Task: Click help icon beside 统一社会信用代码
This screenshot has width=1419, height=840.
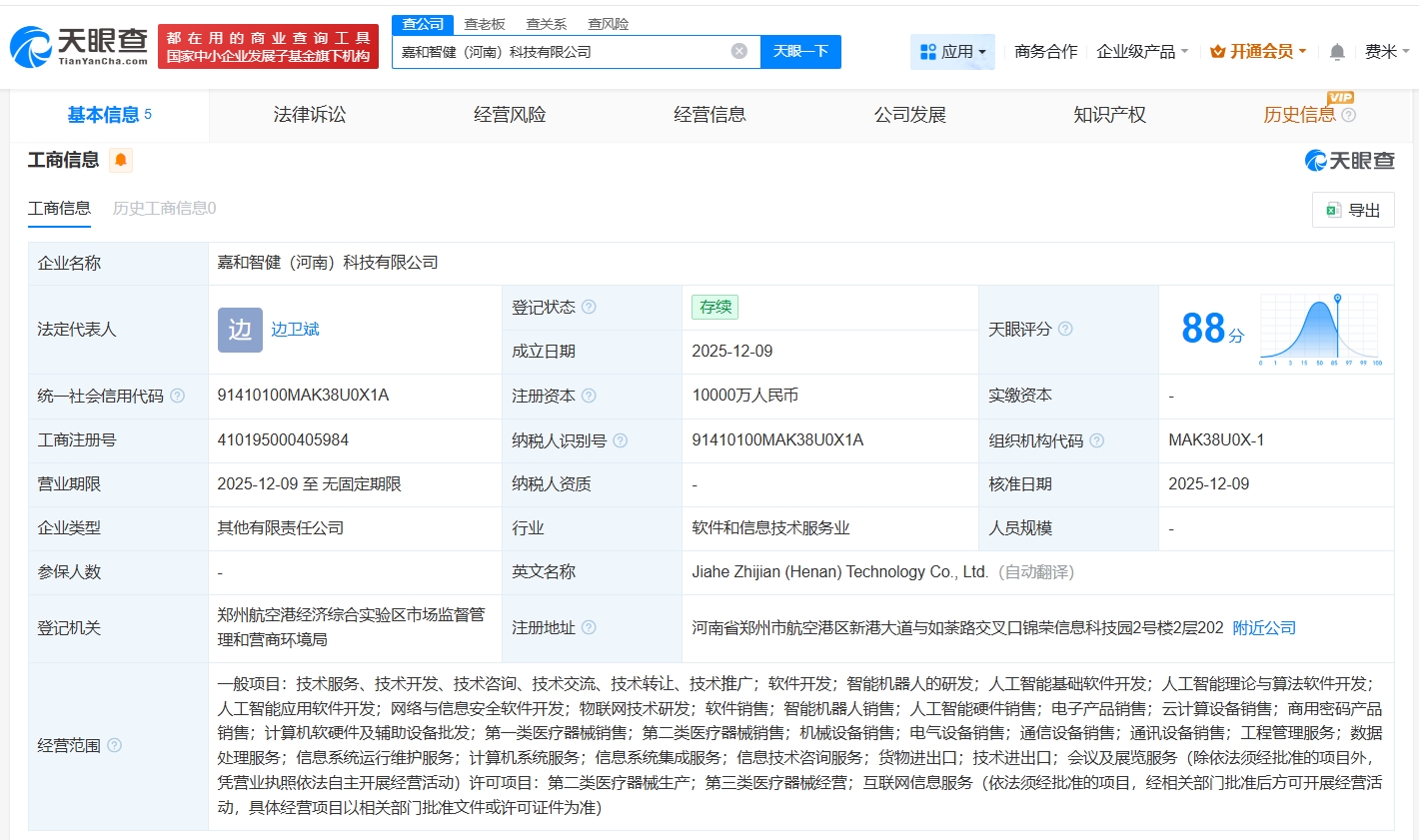Action: click(x=178, y=396)
